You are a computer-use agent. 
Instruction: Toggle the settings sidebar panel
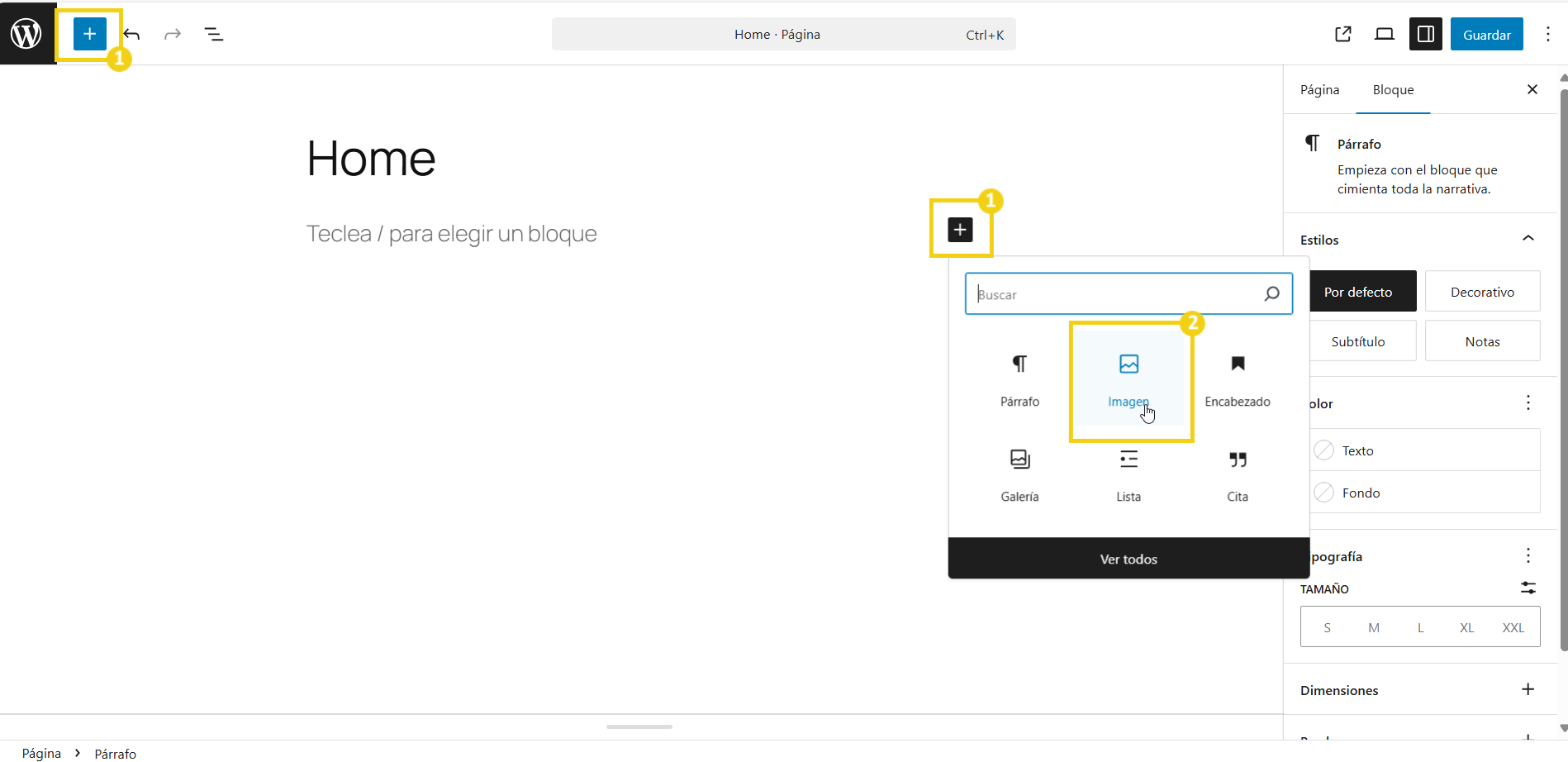(x=1426, y=34)
